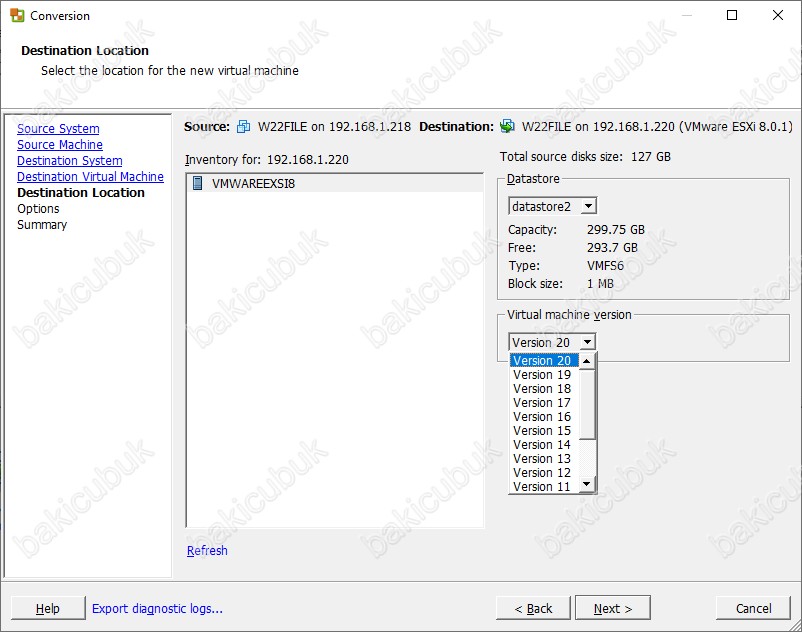Cancel the conversion wizard
Image resolution: width=802 pixels, height=632 pixels.
[753, 608]
